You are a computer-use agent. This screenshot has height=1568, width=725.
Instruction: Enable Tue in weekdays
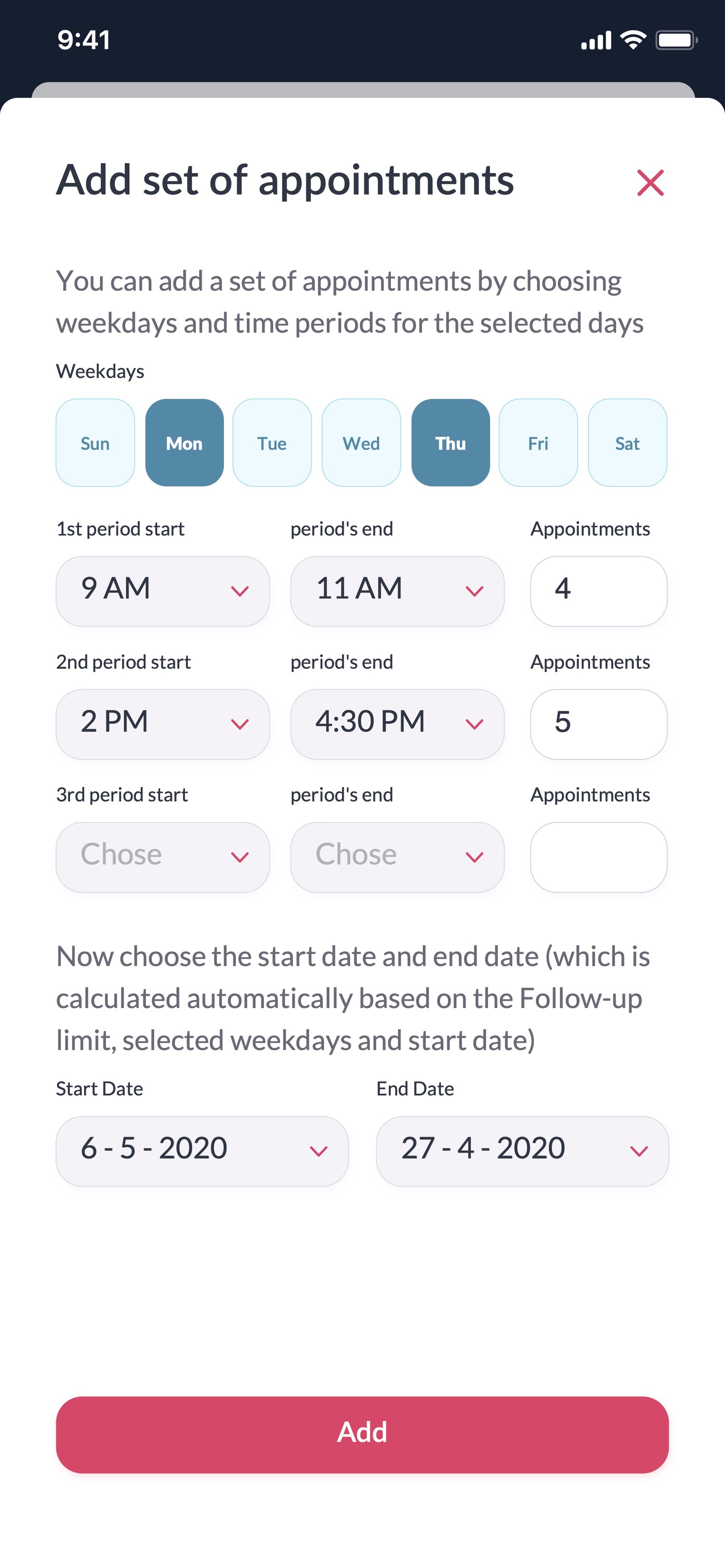(x=272, y=443)
